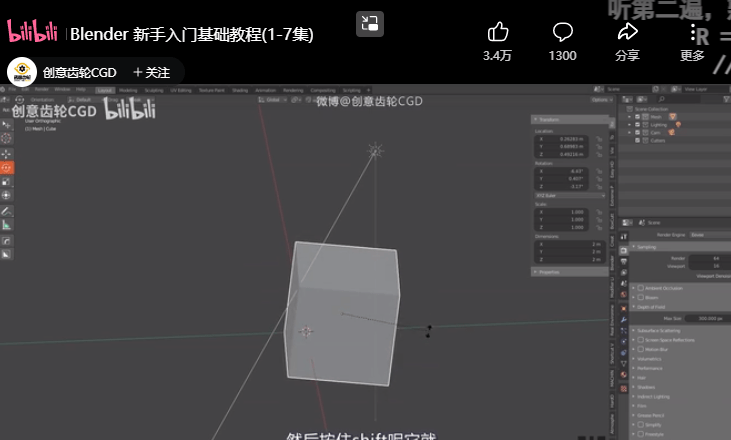Enable the Motion Blur checkbox
Image resolution: width=731 pixels, height=440 pixels.
[641, 349]
